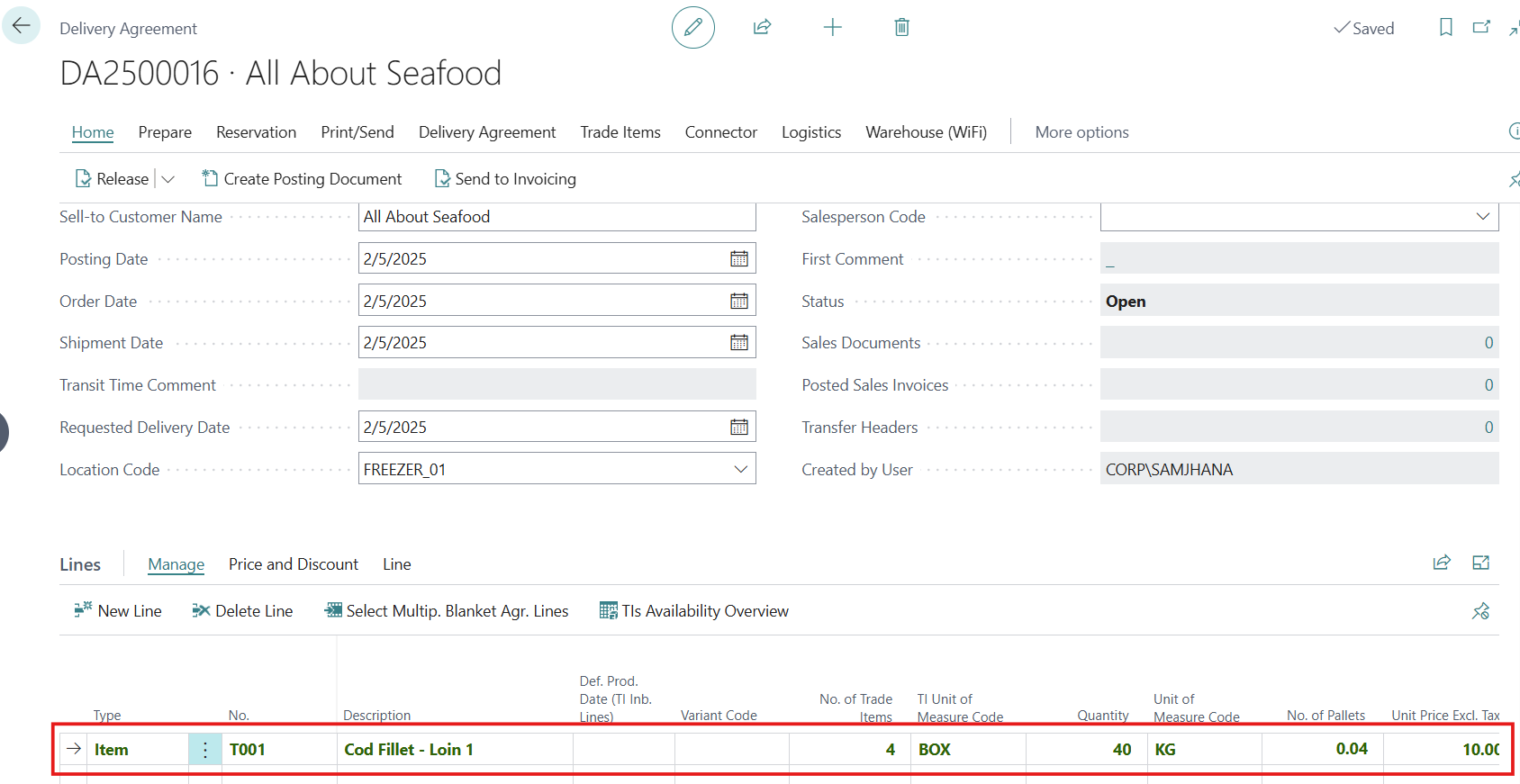This screenshot has width=1520, height=784.
Task: Click the pencil edit icon
Action: point(692,27)
